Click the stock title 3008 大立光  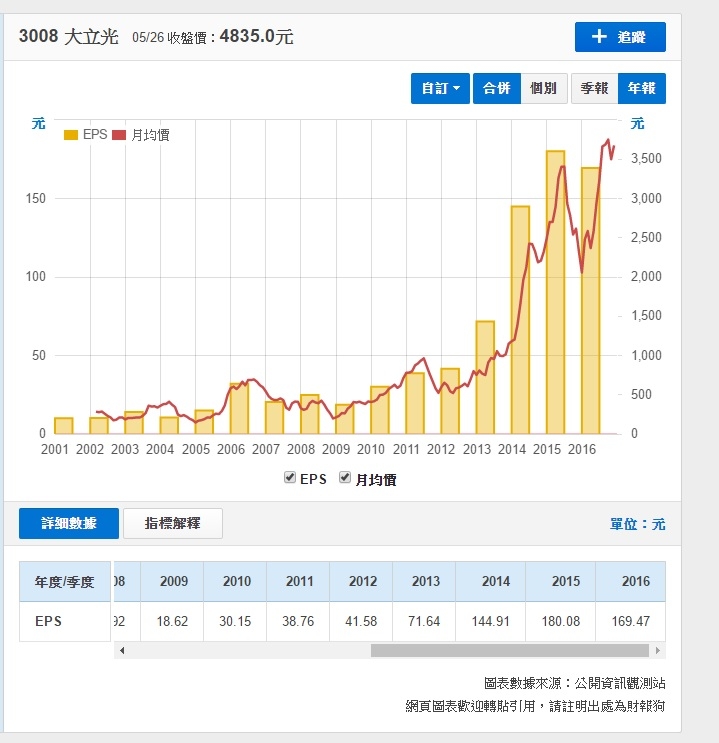(x=69, y=36)
